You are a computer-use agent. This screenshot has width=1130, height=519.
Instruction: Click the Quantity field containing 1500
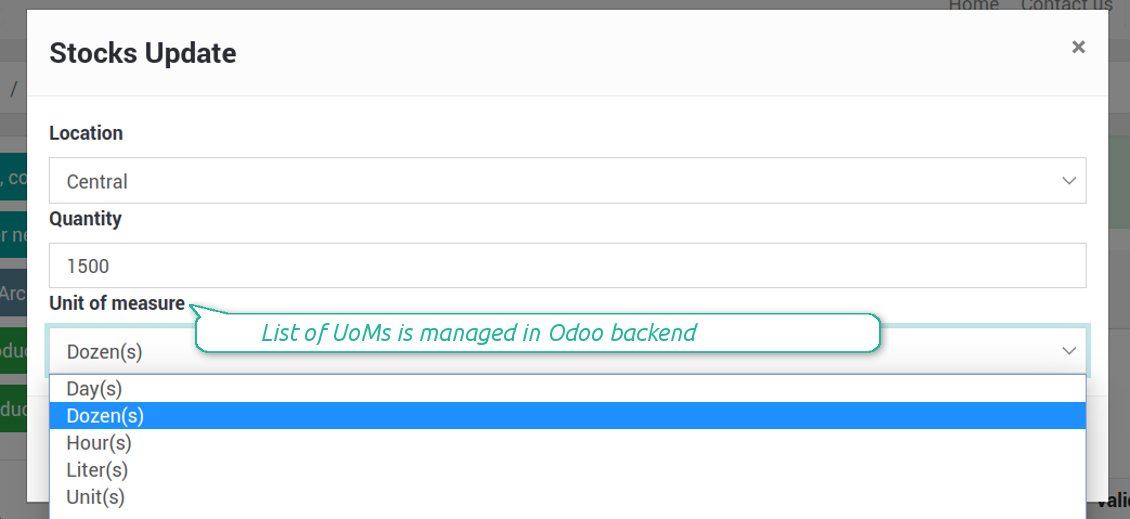567,266
